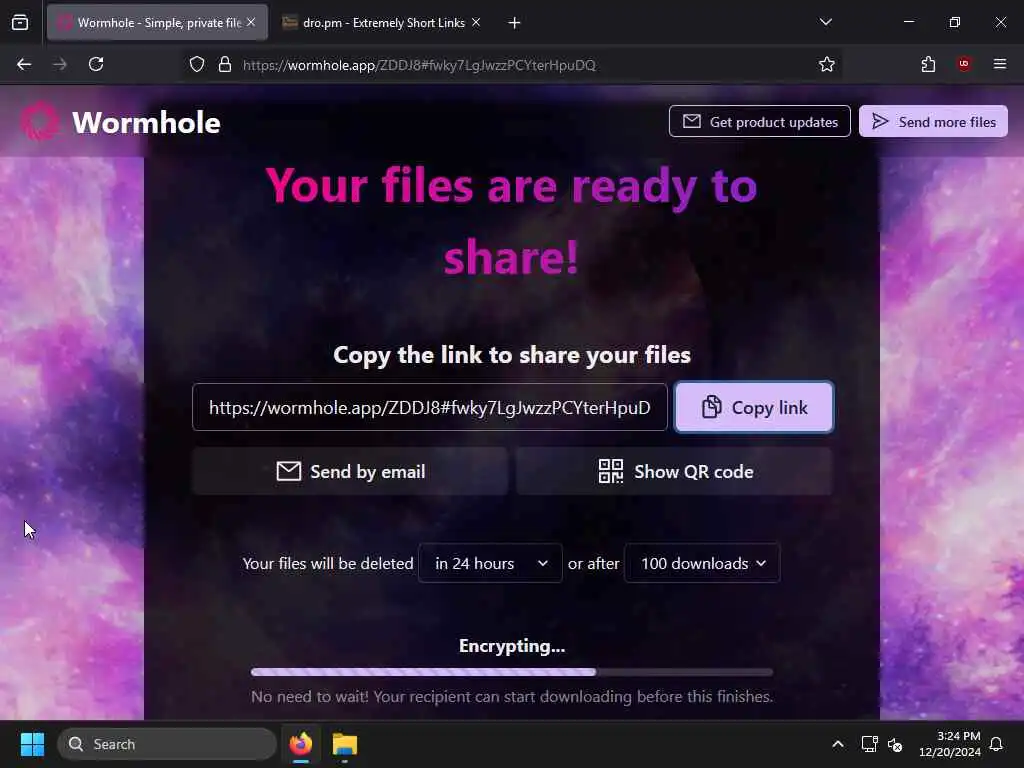The width and height of the screenshot is (1024, 768).
Task: Reload the page with the refresh icon
Action: click(96, 64)
